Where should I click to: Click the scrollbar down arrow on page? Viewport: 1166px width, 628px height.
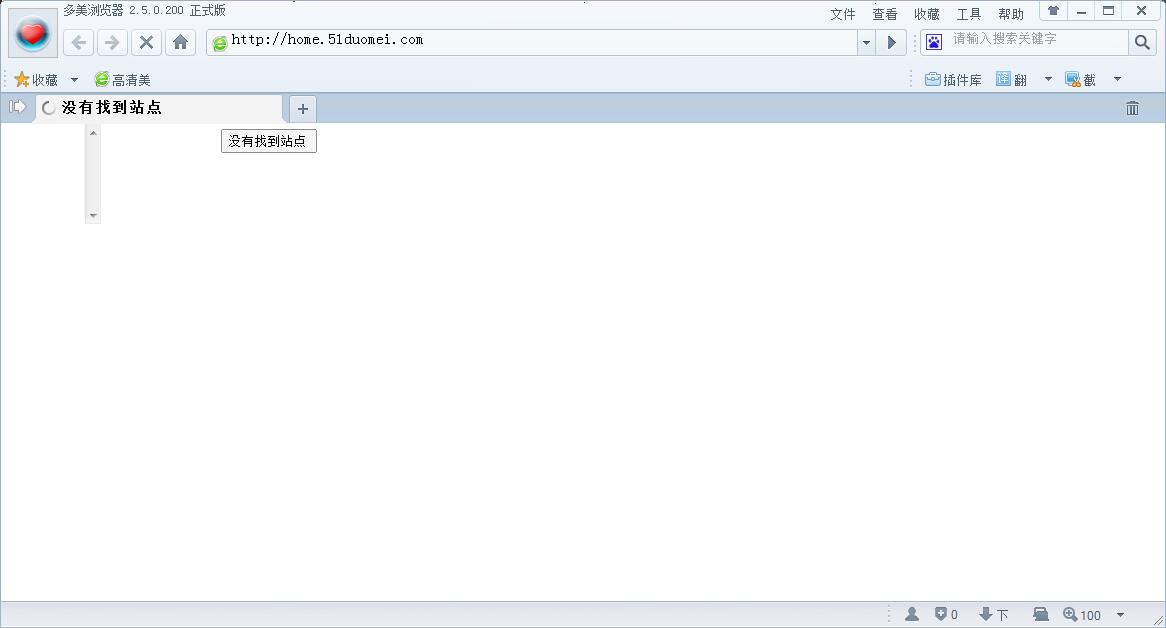point(93,216)
